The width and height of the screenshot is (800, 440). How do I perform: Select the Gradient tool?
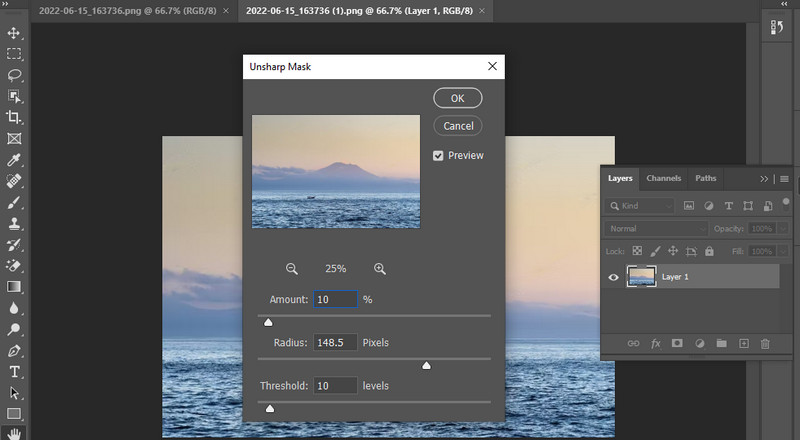tap(14, 287)
